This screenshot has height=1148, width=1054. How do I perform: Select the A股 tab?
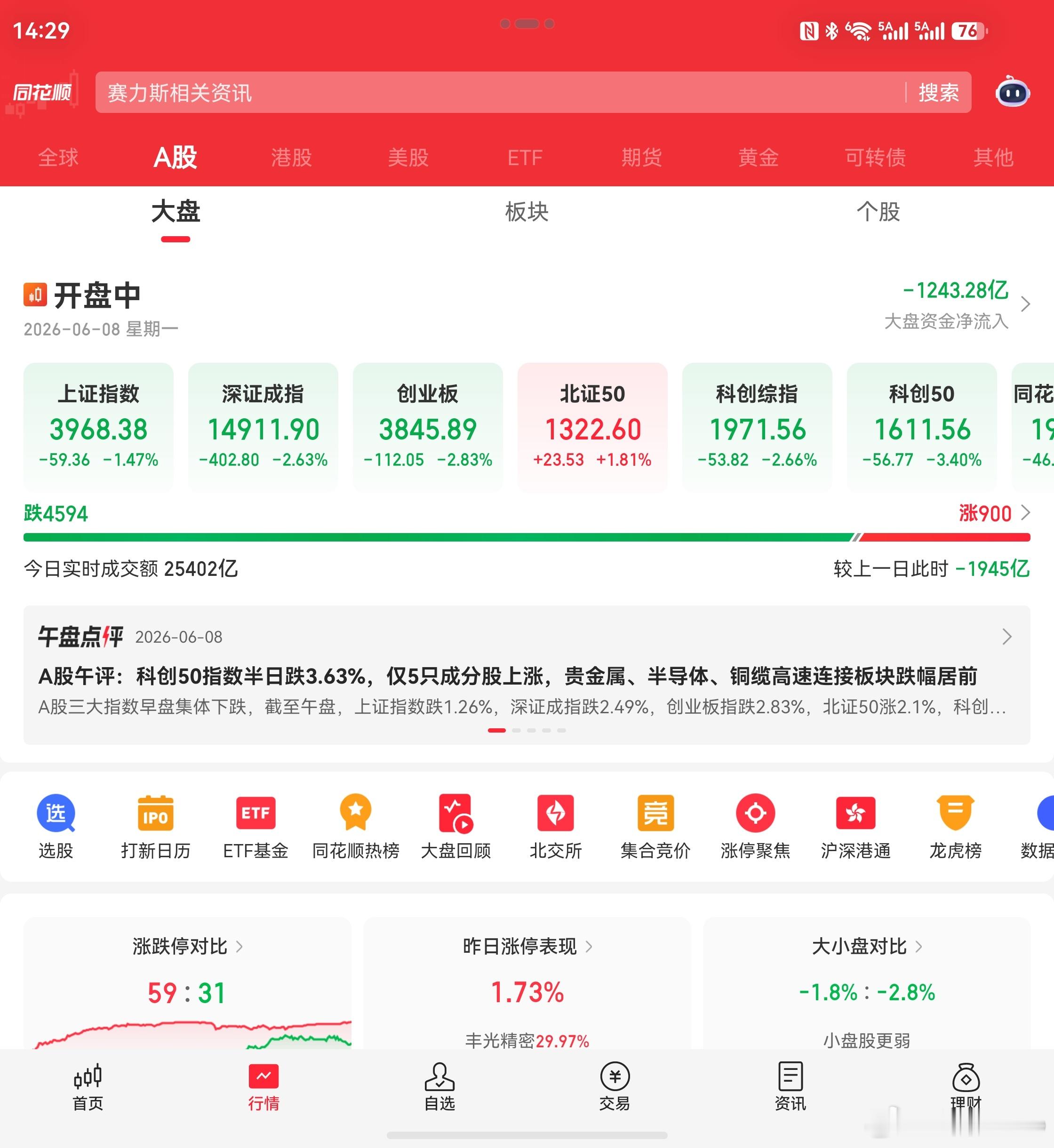[x=176, y=158]
